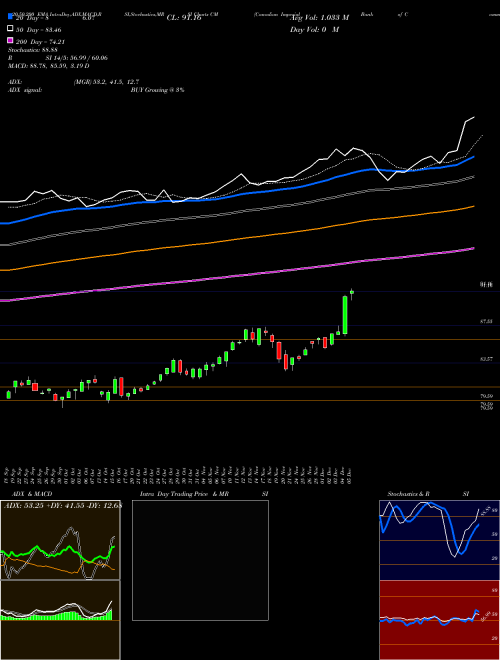Click the 'Stochastics & R' panel title
This screenshot has height=660, width=500.
click(408, 494)
